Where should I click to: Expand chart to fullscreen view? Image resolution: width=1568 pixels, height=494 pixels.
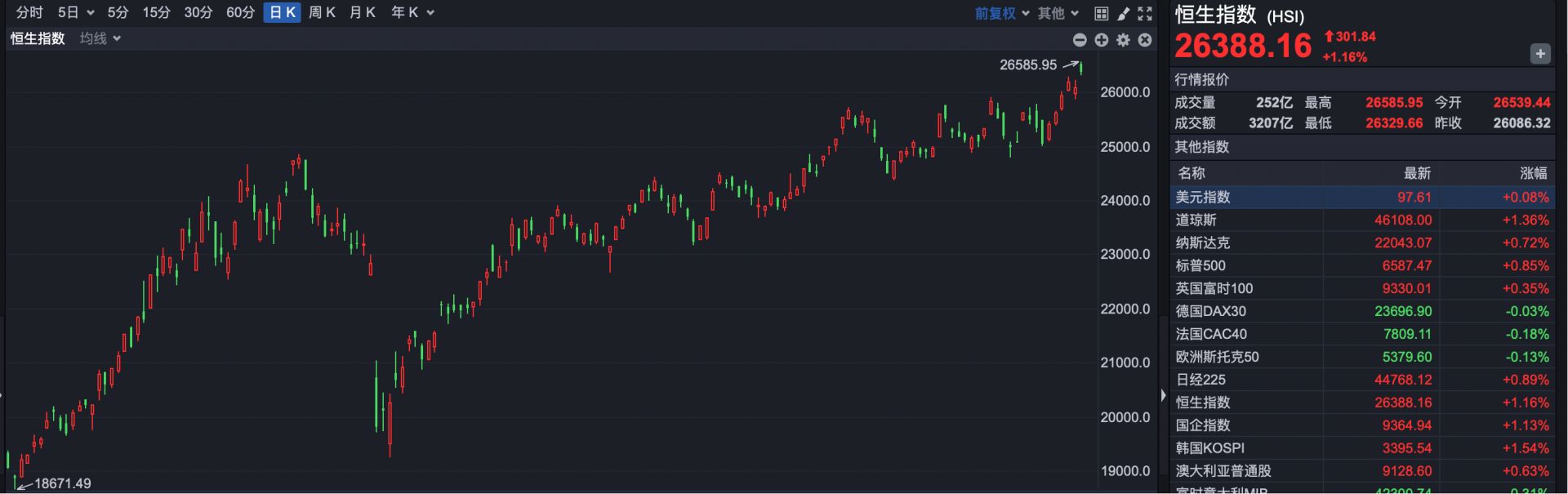coord(1145,13)
